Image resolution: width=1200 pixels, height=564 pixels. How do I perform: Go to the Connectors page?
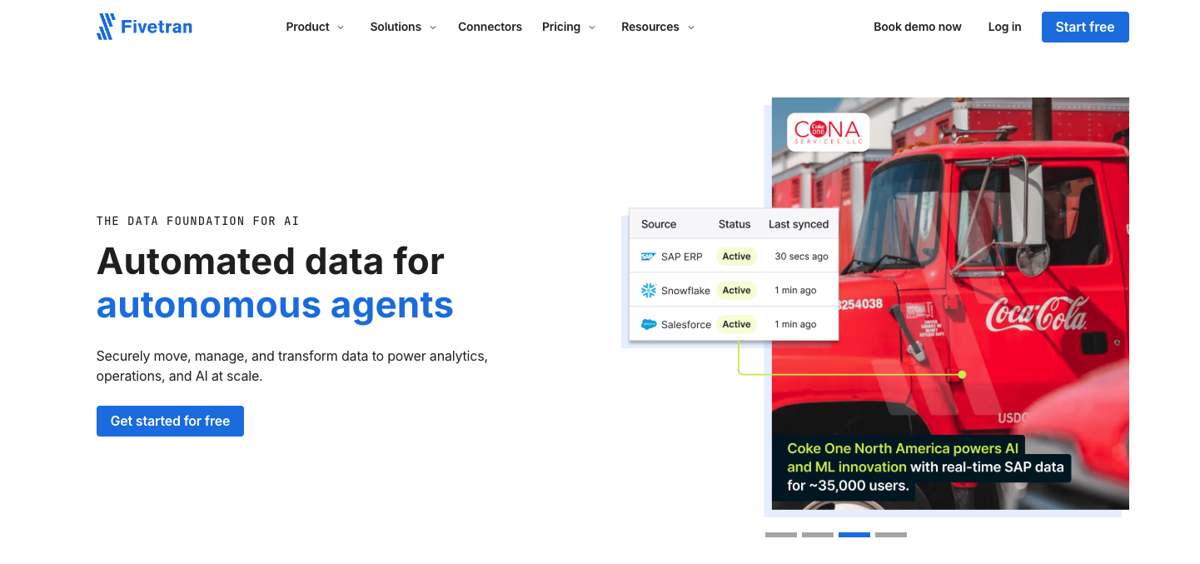pos(490,27)
